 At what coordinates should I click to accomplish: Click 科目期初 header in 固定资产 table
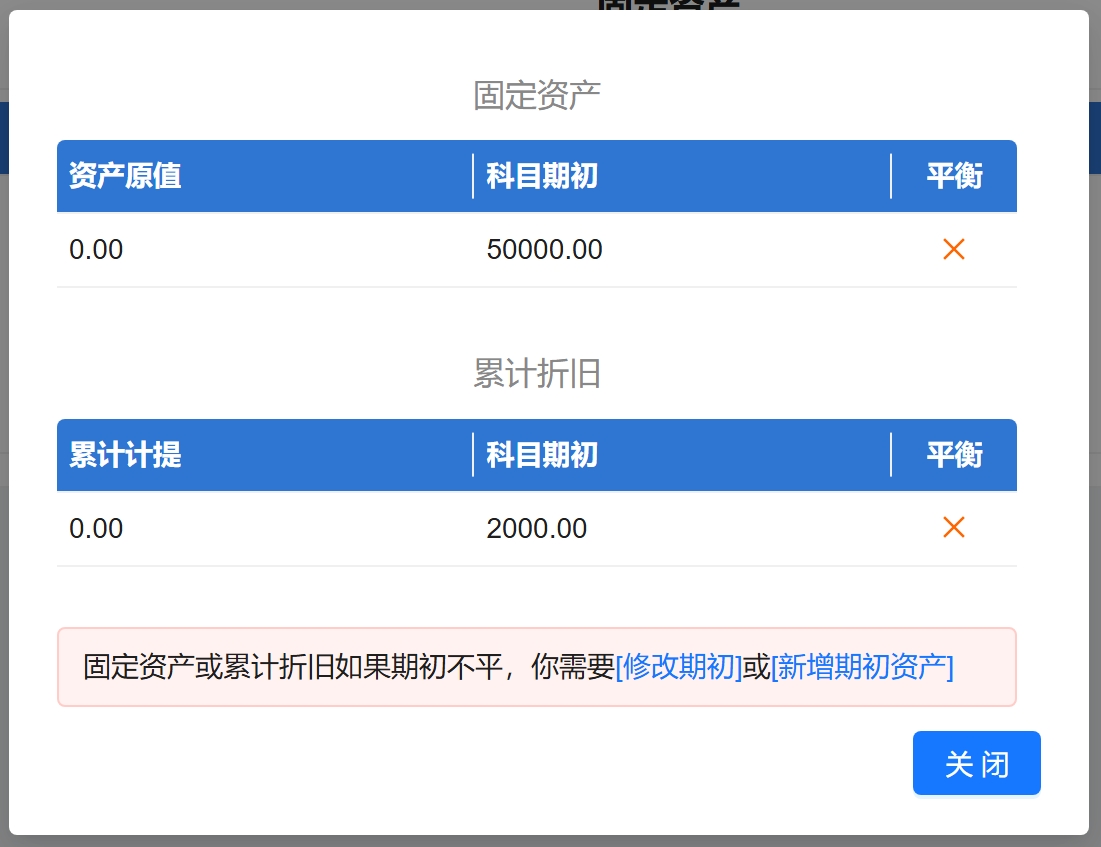point(542,176)
